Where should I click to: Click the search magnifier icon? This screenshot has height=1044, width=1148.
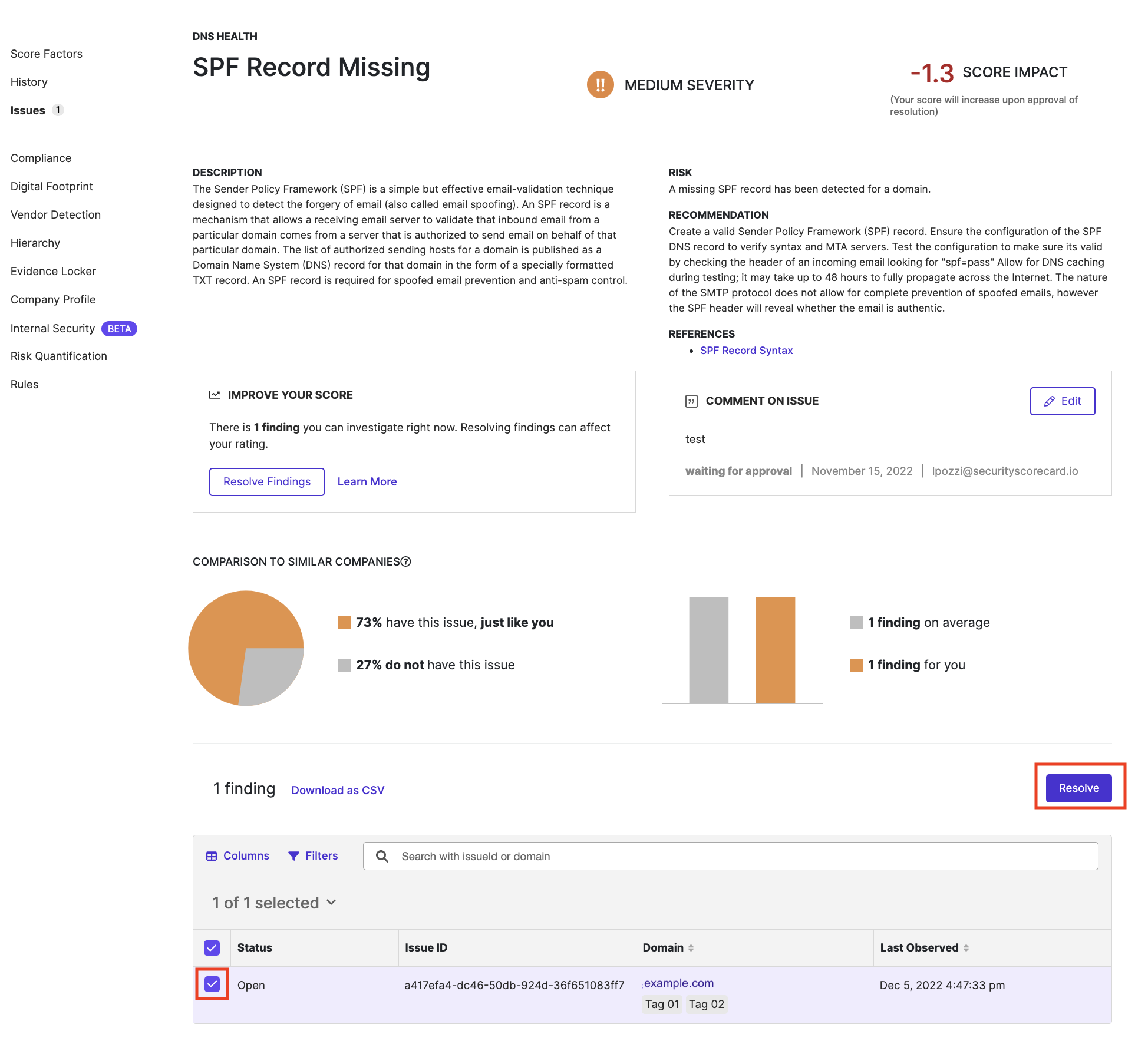(382, 856)
